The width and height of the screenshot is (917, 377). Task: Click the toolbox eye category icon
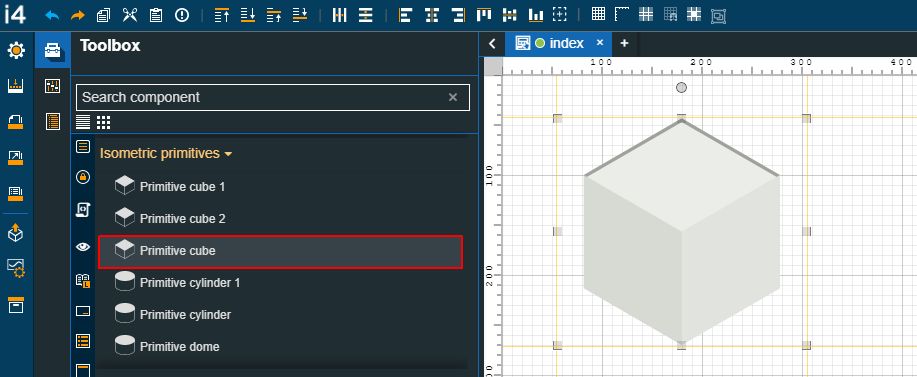[x=83, y=247]
